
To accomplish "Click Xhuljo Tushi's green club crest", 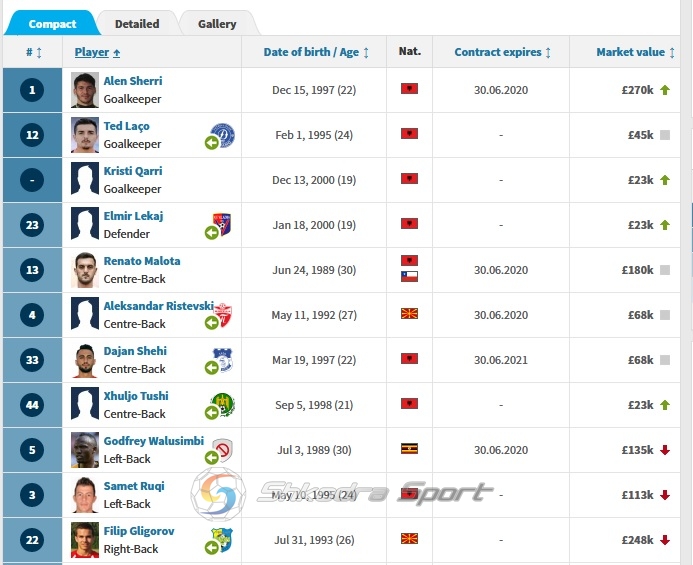I will 223,404.
